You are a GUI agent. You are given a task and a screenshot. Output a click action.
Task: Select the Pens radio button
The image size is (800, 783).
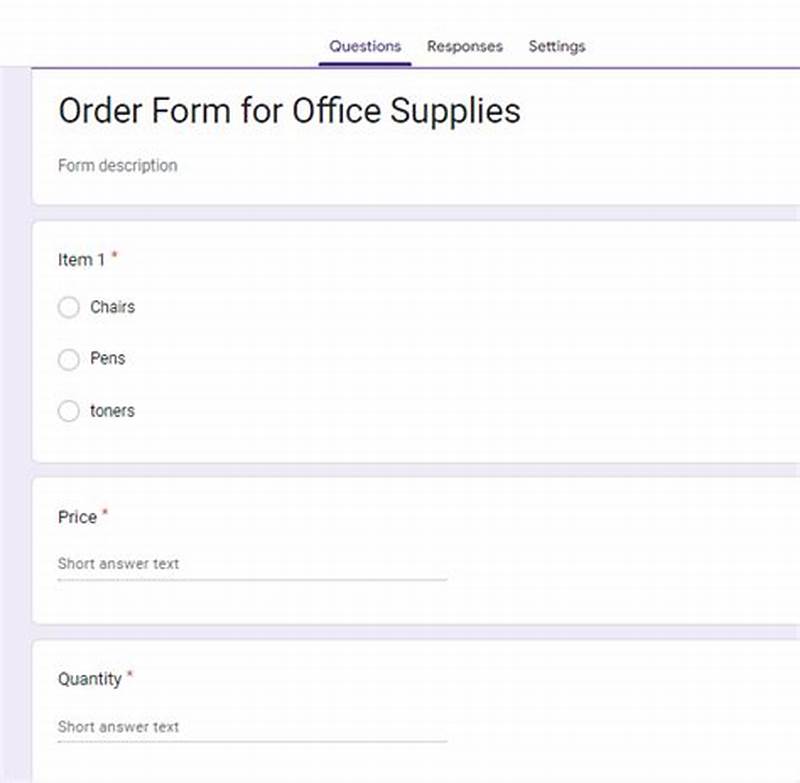tap(68, 359)
